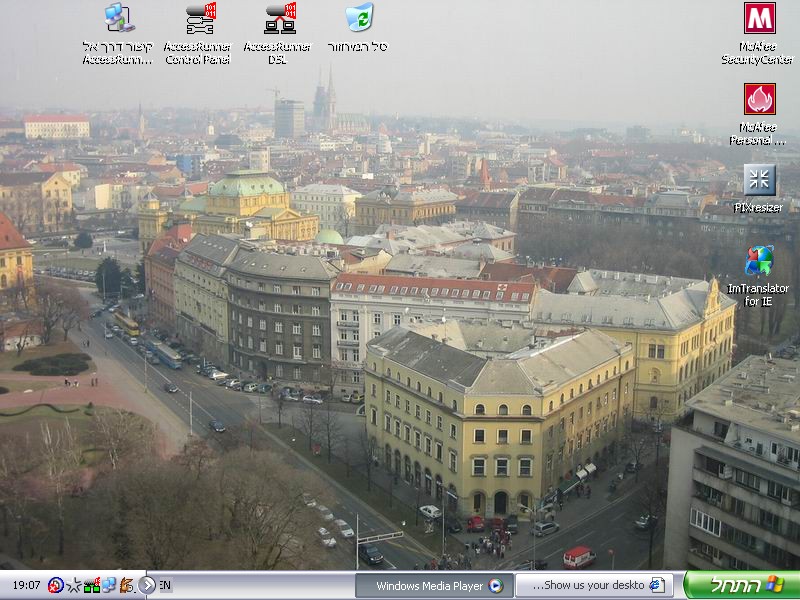Image resolution: width=800 pixels, height=600 pixels.
Task: Click the two-monitors network tray icon
Action: [x=108, y=586]
